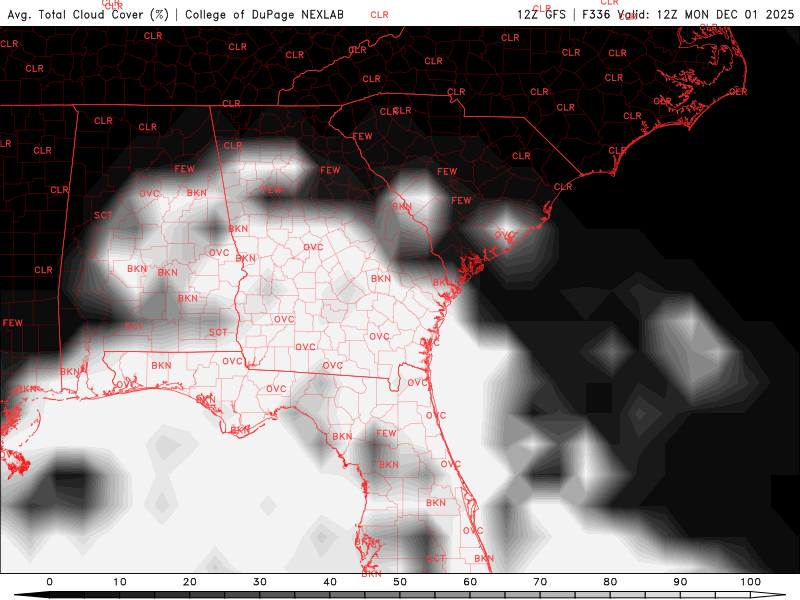The image size is (800, 600).
Task: Click the right arrow end of the color bar
Action: click(x=768, y=596)
